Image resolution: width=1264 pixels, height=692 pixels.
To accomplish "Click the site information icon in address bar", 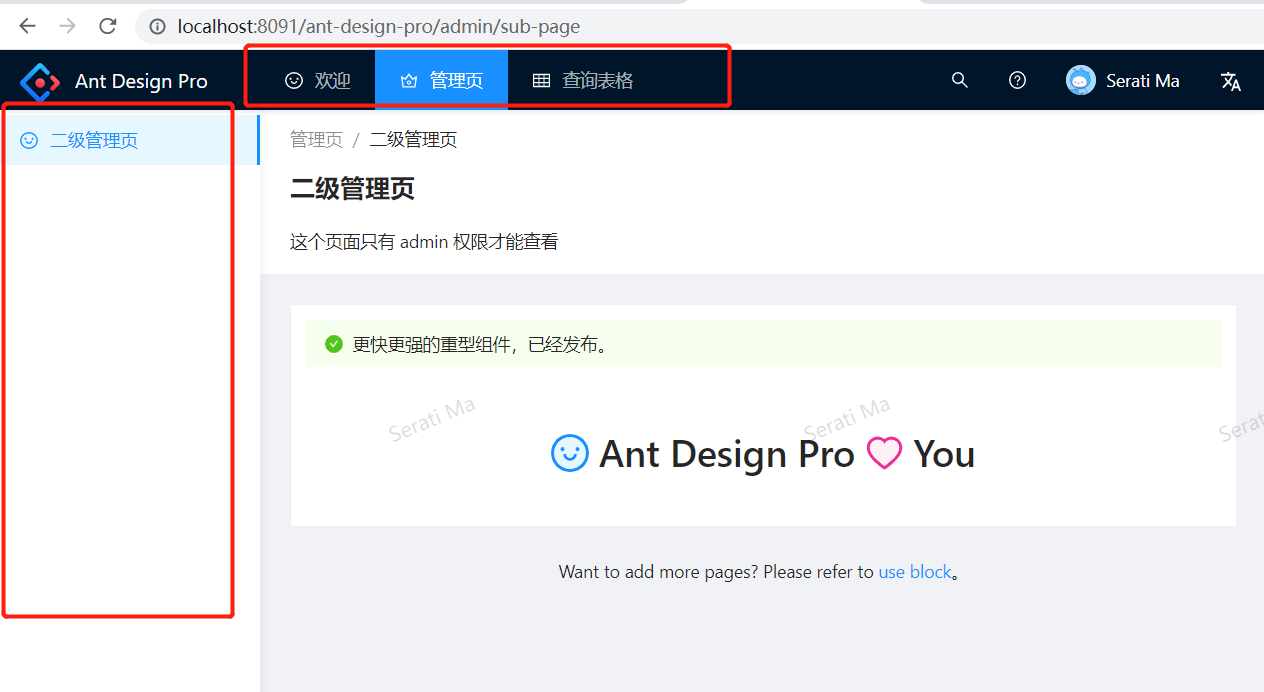I will point(157,26).
